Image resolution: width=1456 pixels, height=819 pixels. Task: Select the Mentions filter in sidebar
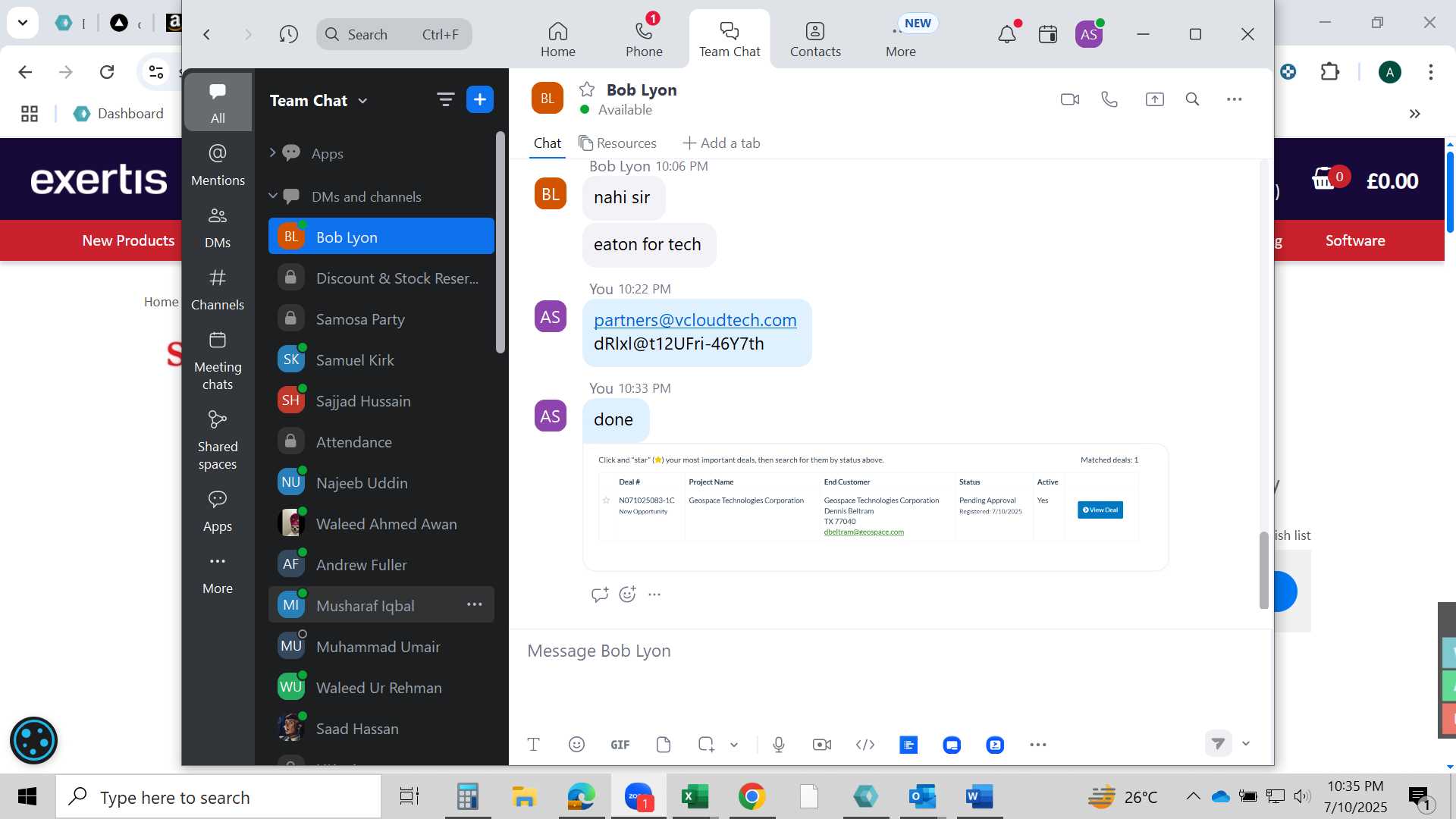pyautogui.click(x=218, y=165)
